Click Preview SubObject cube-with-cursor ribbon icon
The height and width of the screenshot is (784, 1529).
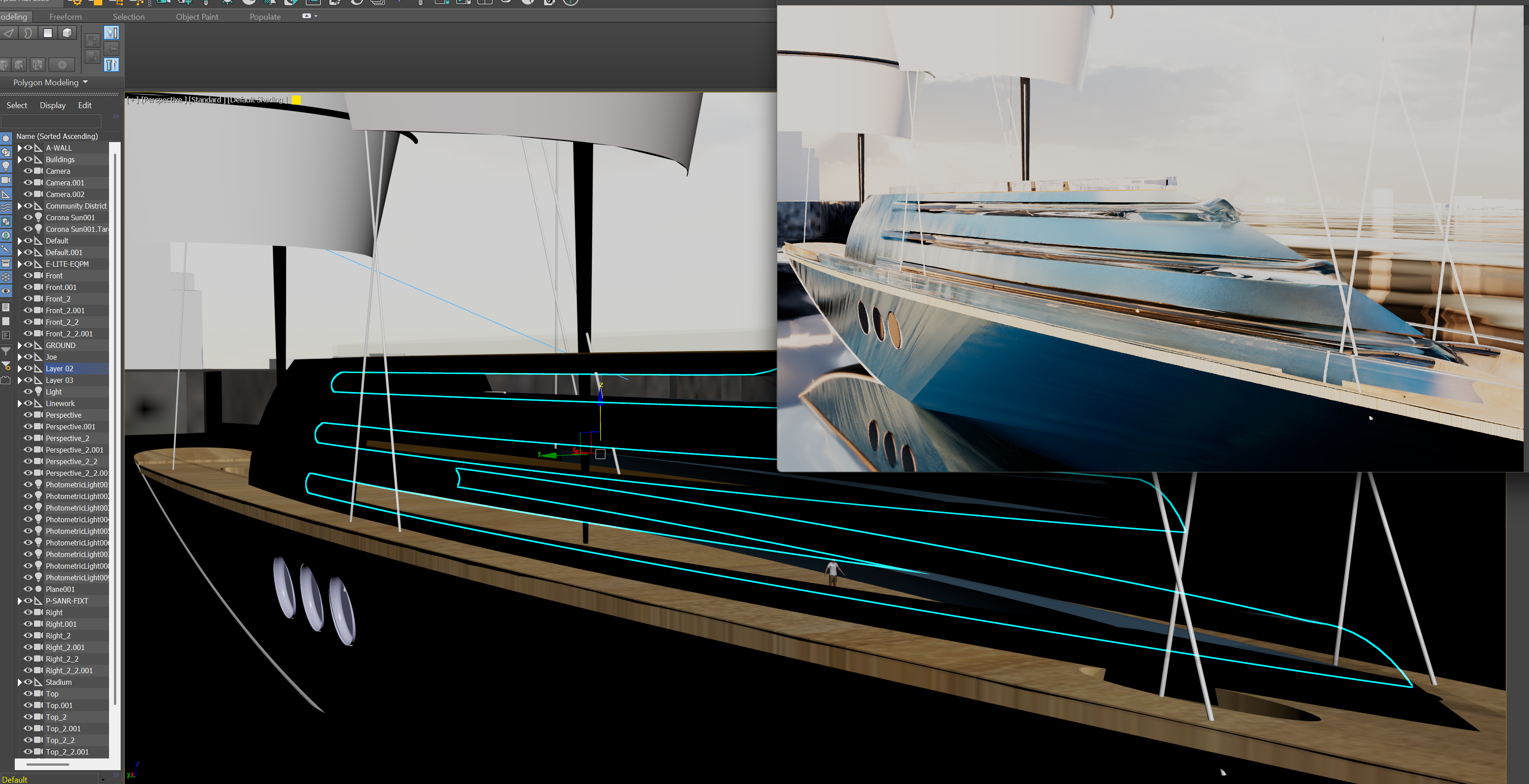pos(5,64)
